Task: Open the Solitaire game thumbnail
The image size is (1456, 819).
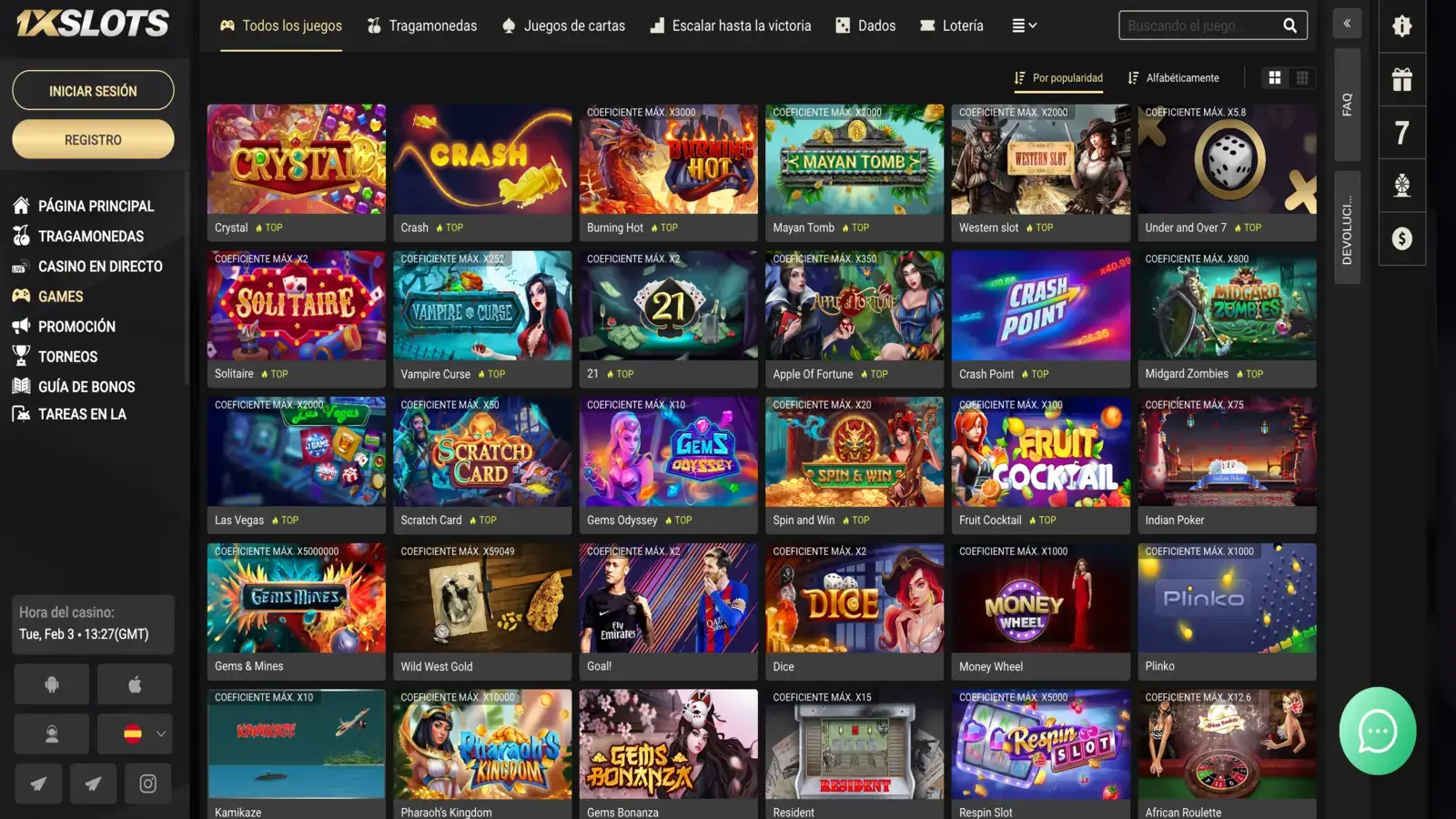Action: pyautogui.click(x=297, y=306)
